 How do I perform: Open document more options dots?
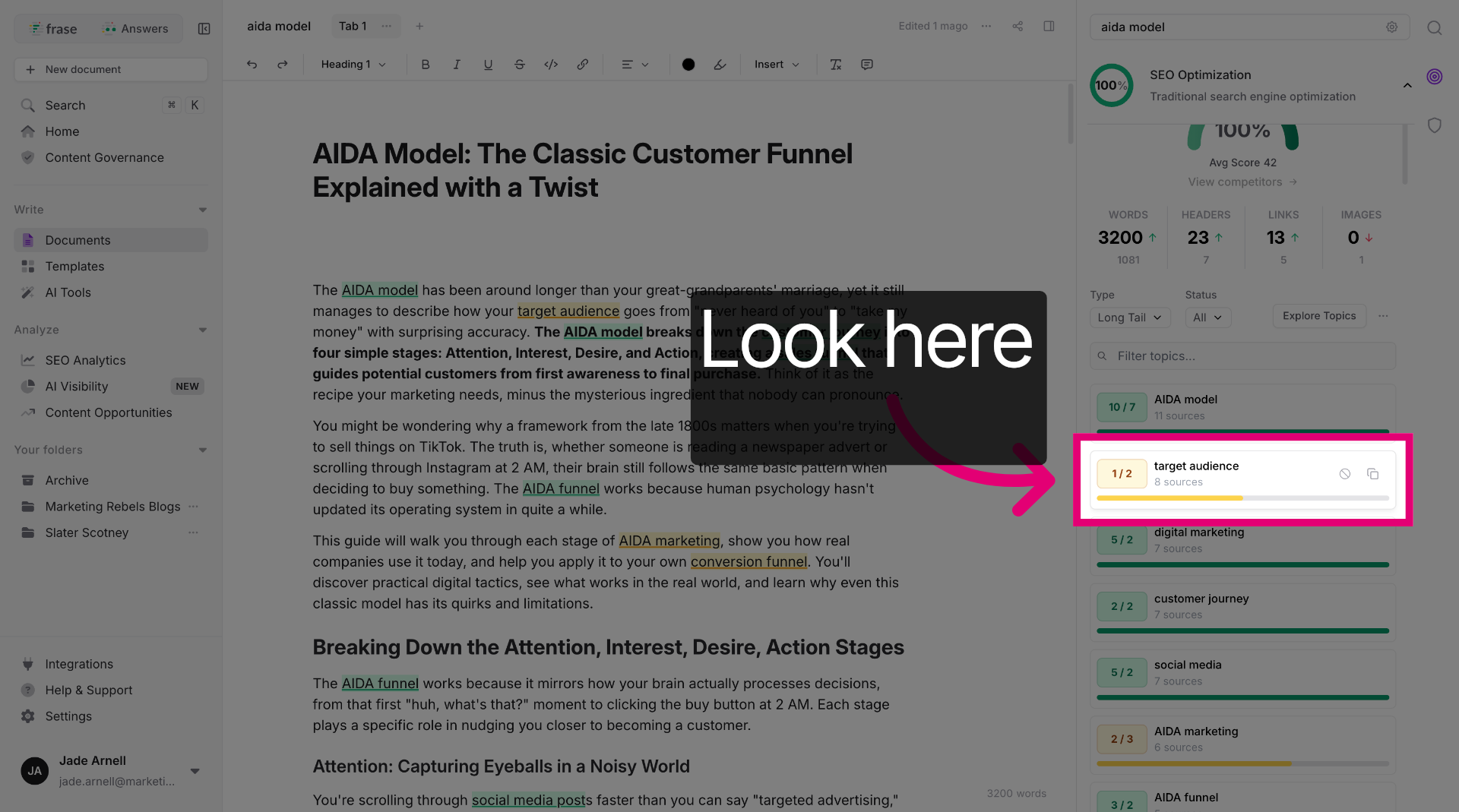coord(986,26)
